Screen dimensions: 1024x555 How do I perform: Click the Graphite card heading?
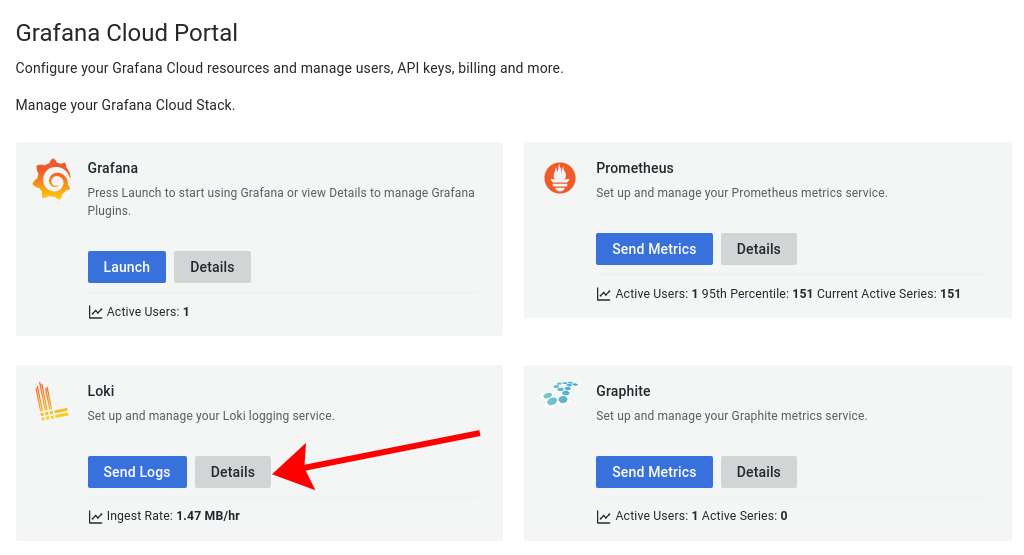[x=623, y=391]
